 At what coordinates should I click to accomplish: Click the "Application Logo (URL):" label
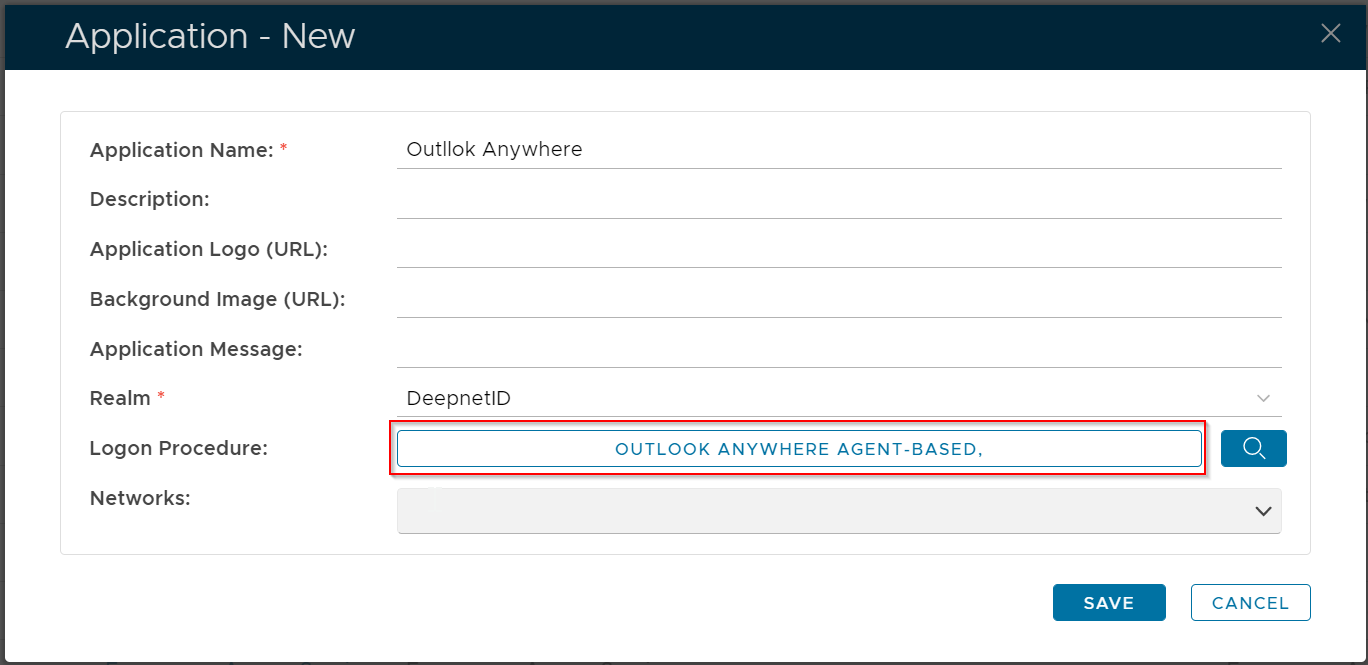(x=209, y=249)
